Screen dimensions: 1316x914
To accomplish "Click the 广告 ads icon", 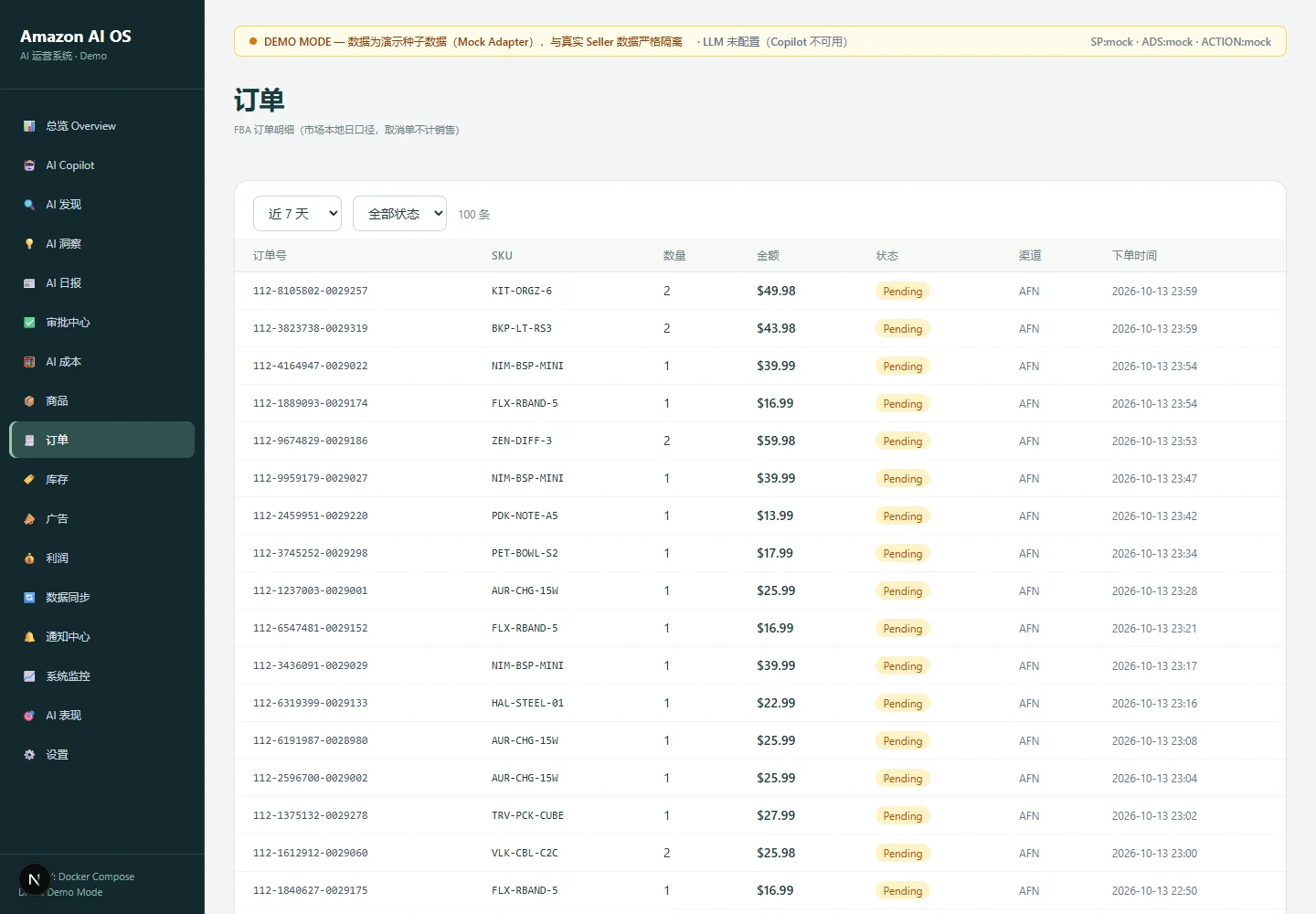I will pos(29,519).
